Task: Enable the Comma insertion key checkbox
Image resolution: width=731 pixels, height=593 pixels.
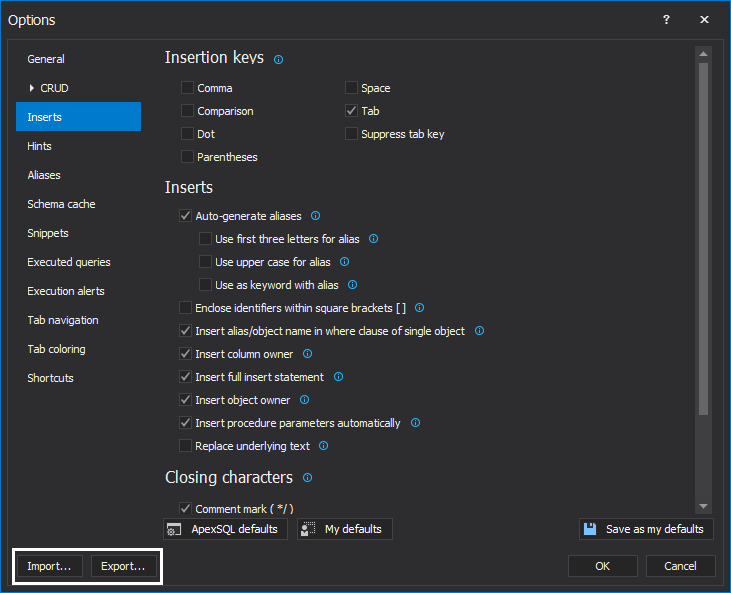Action: tap(187, 88)
